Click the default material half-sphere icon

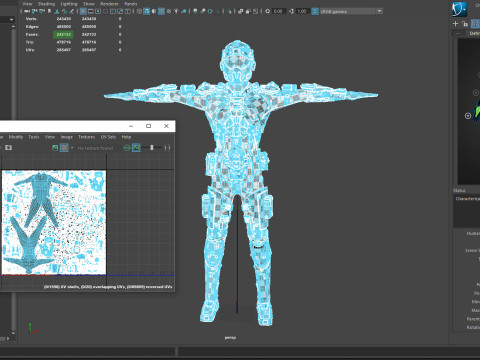(x=154, y=11)
